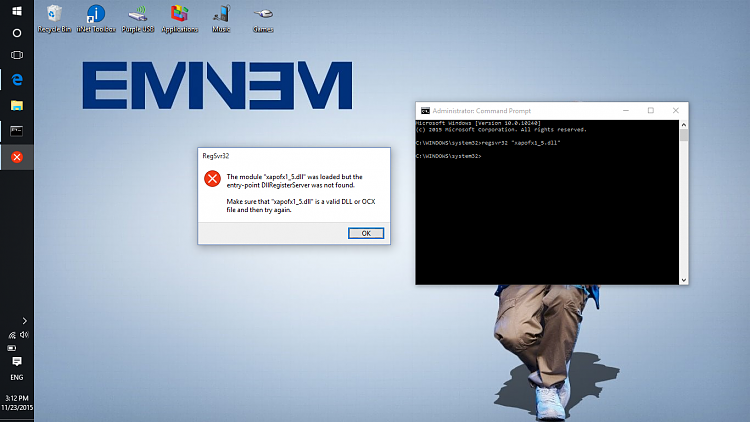This screenshot has height=422, width=750.
Task: Click Command Prompt scroll down arrow
Action: click(684, 280)
